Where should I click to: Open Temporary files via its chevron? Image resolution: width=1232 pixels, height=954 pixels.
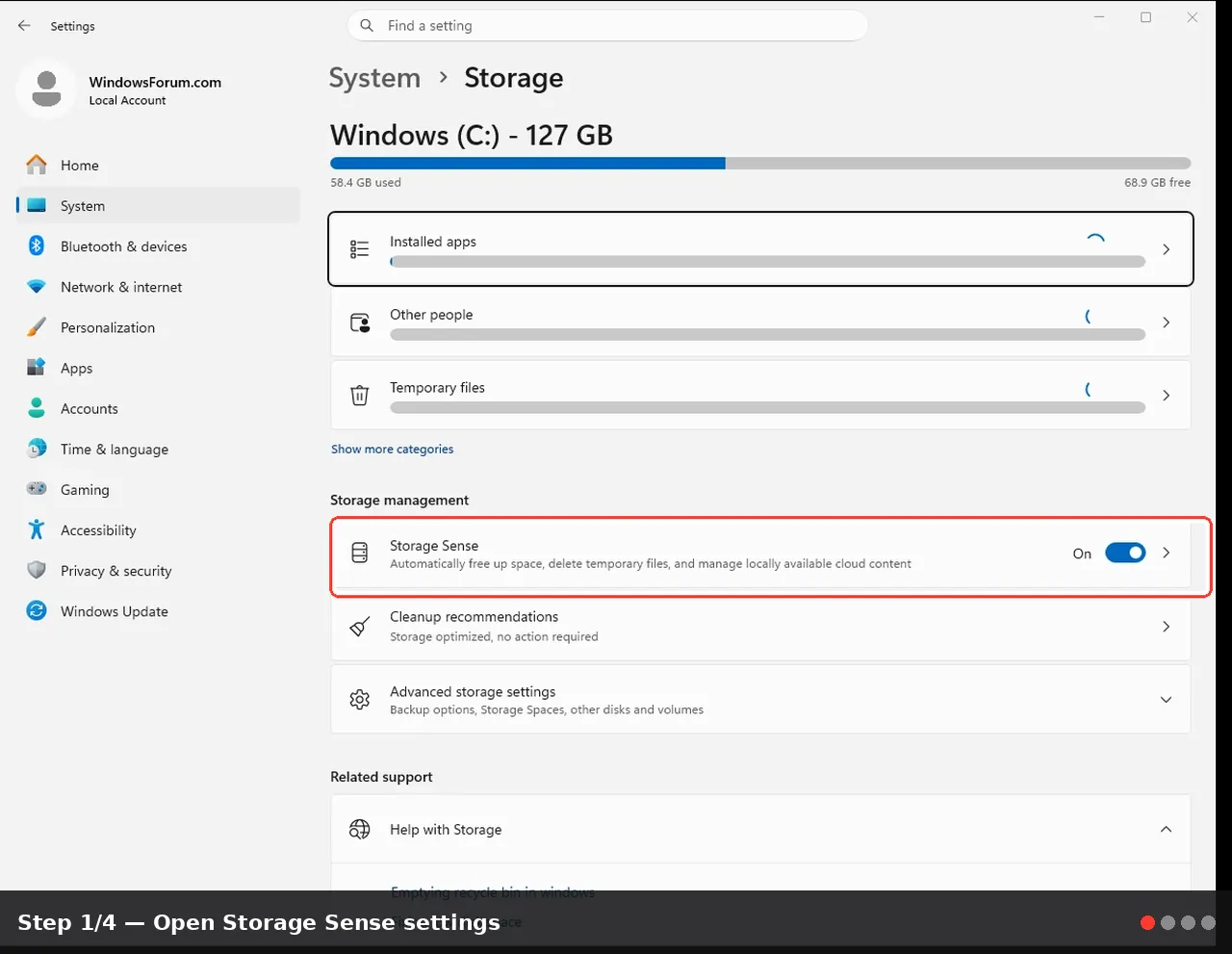tap(1166, 396)
